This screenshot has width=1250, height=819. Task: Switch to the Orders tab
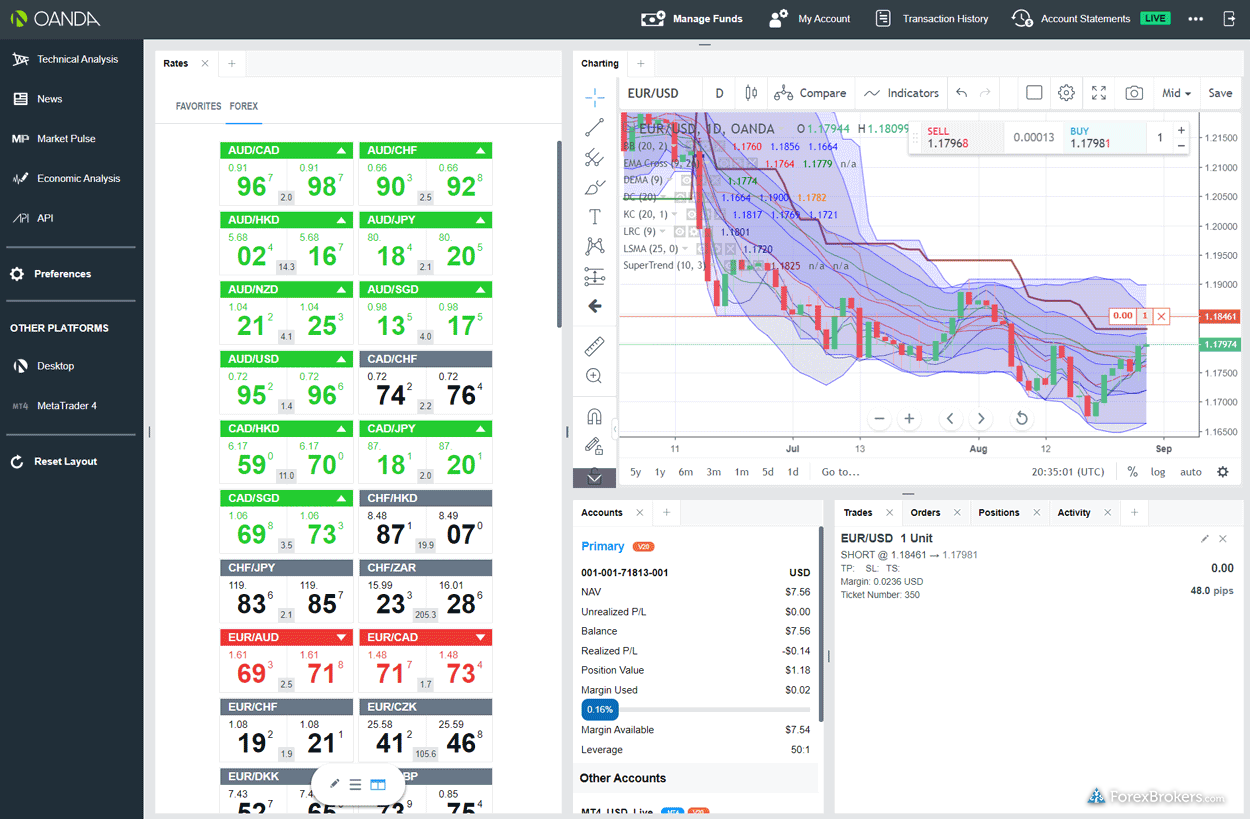925,513
